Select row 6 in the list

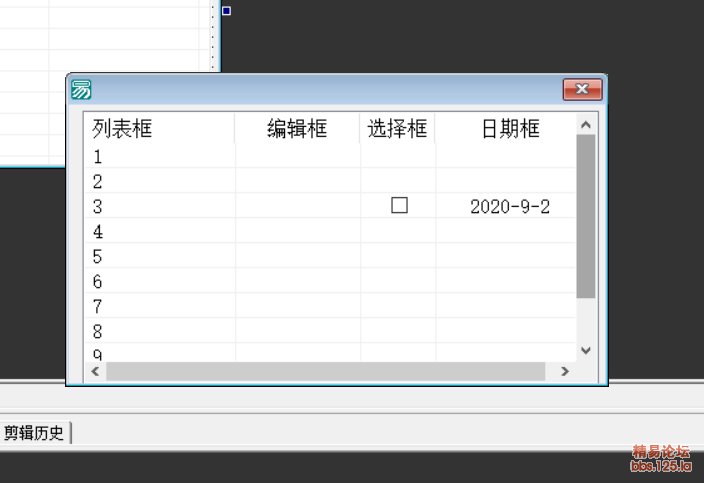coord(330,281)
